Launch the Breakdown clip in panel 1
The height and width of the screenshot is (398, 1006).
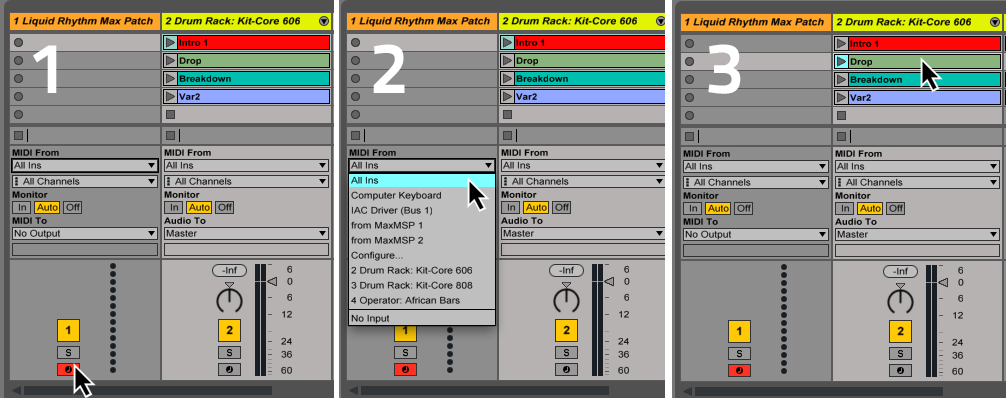pyautogui.click(x=171, y=79)
